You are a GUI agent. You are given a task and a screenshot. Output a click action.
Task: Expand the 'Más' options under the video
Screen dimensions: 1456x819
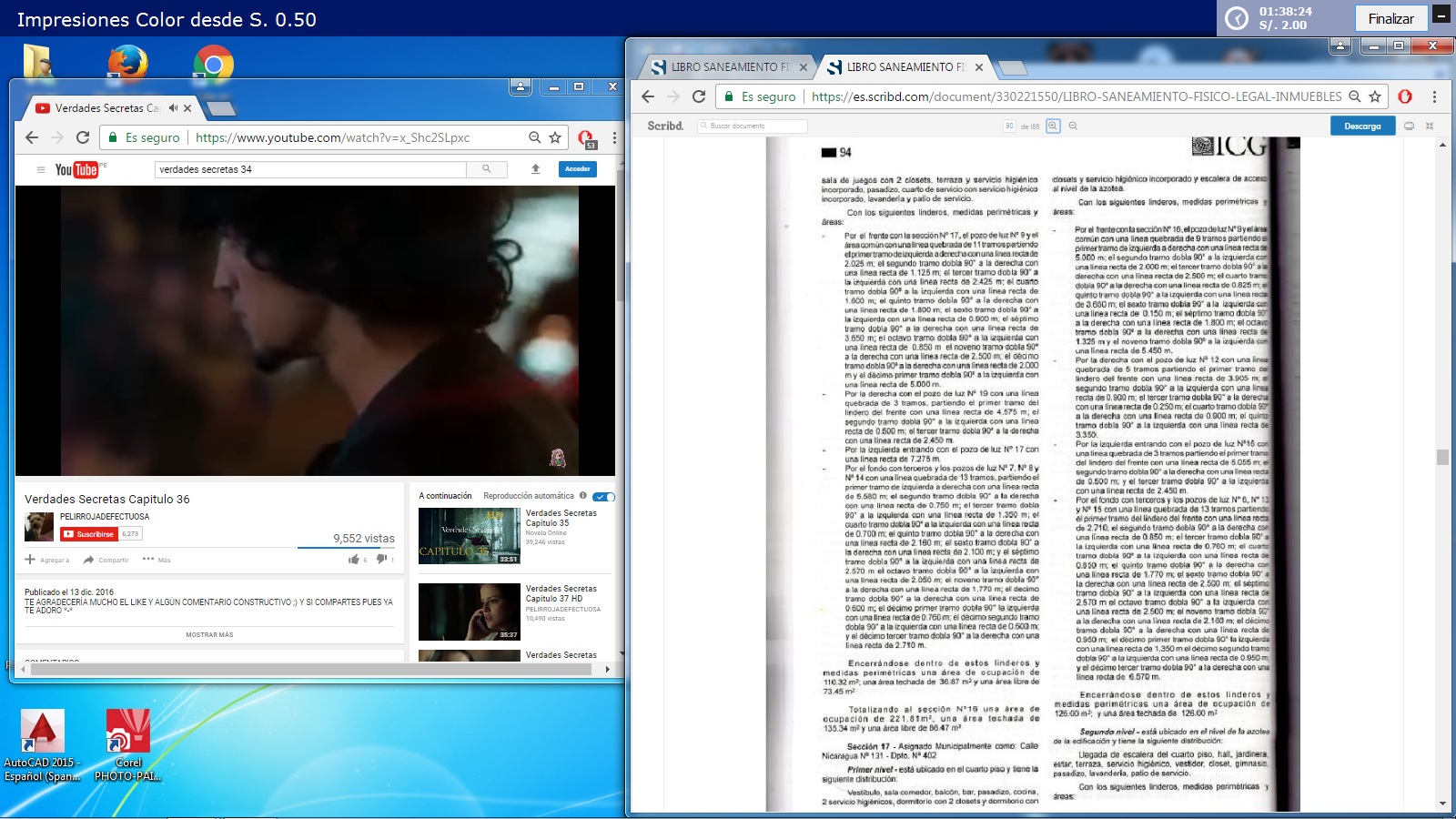click(157, 560)
